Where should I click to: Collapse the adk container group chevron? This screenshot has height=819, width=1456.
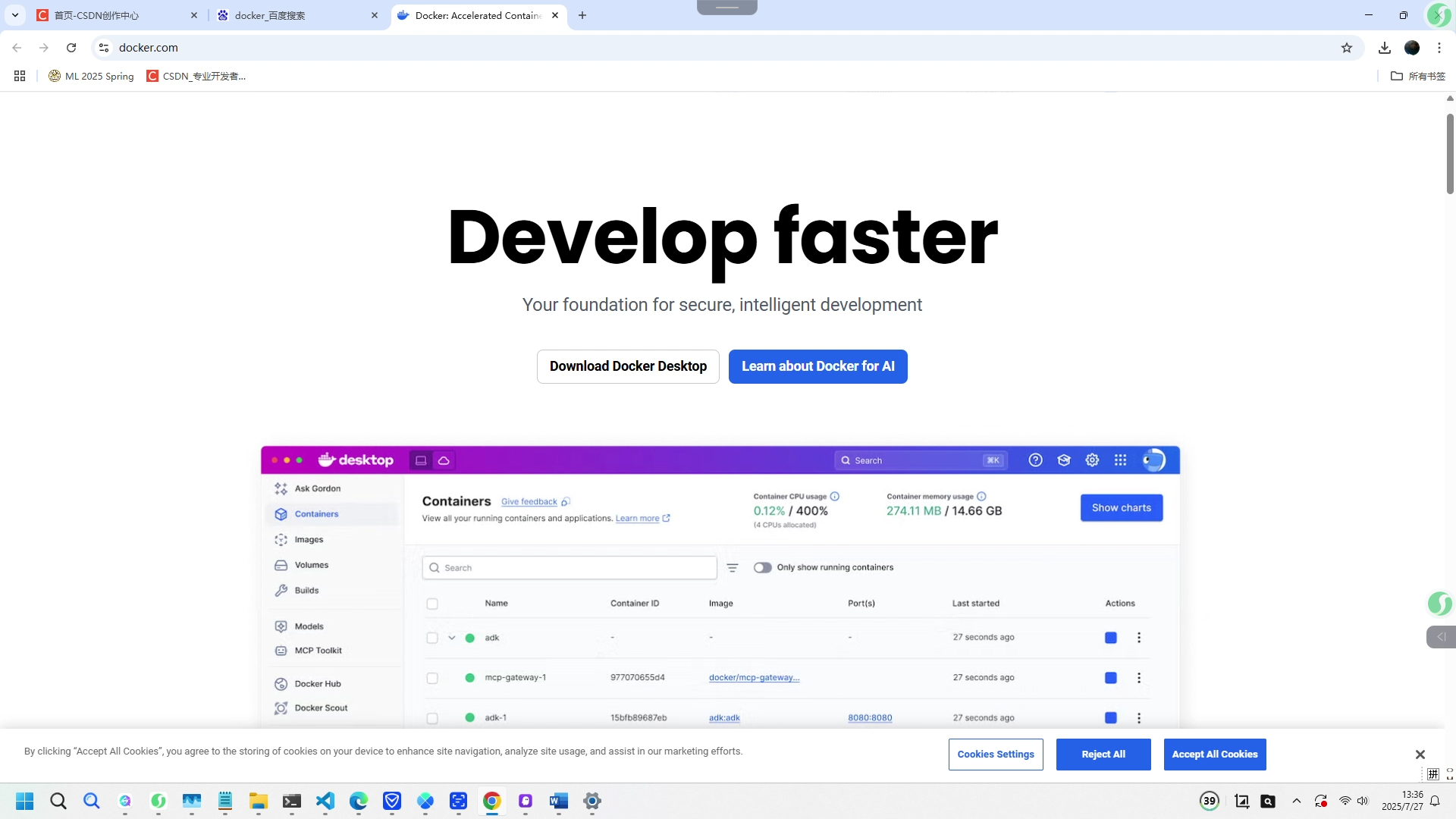tap(452, 638)
